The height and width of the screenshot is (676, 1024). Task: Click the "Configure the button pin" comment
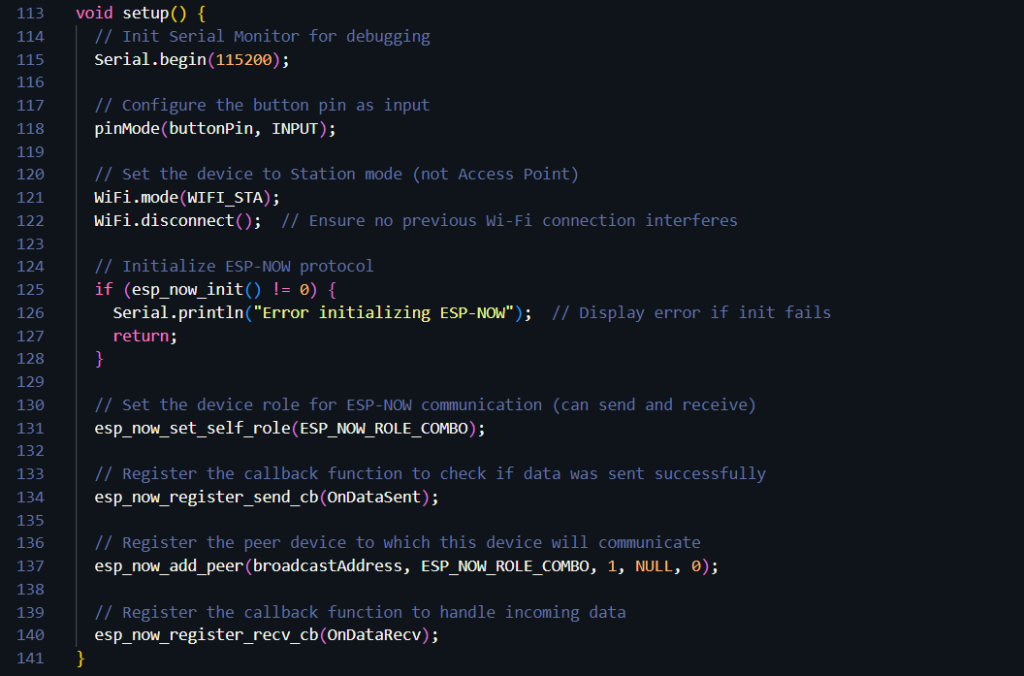(x=262, y=105)
